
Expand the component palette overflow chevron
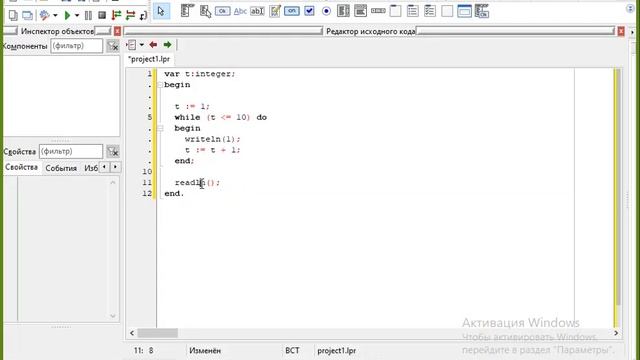pyautogui.click(x=631, y=9)
